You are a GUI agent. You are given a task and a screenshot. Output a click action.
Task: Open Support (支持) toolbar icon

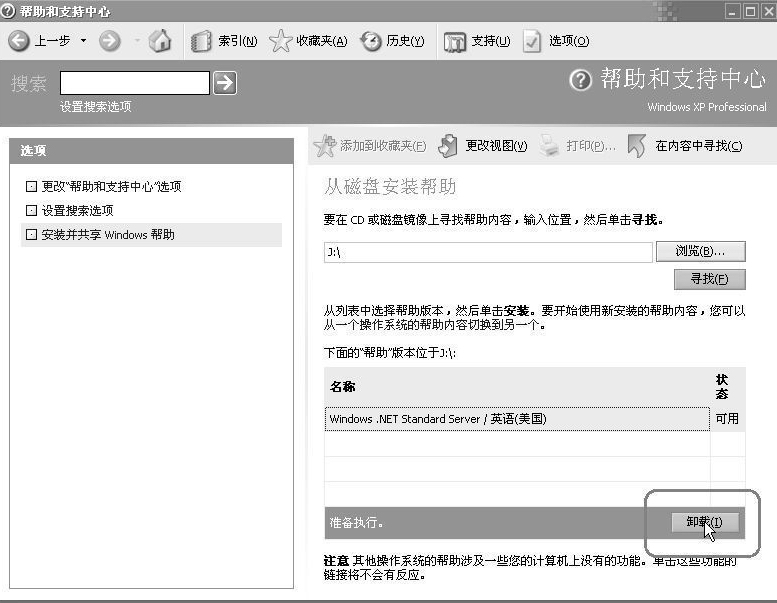pos(455,41)
